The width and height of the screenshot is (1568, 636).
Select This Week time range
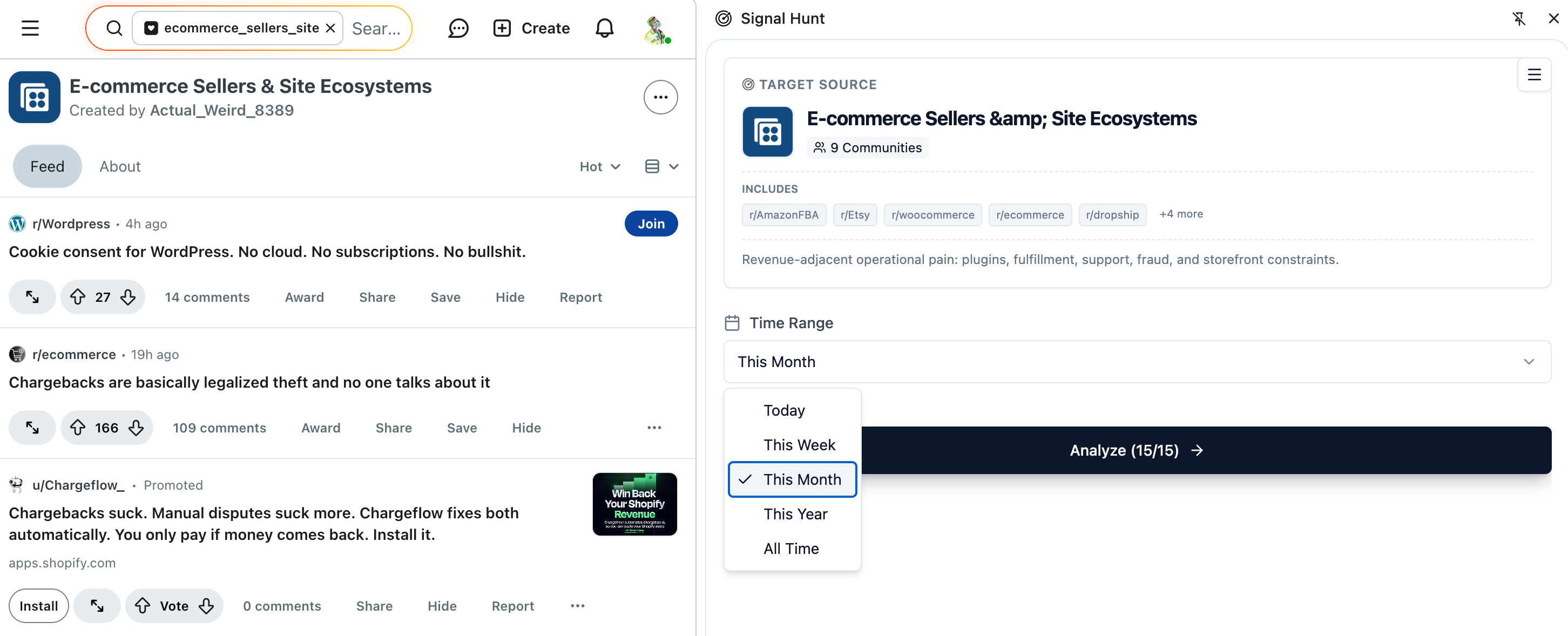pos(799,445)
